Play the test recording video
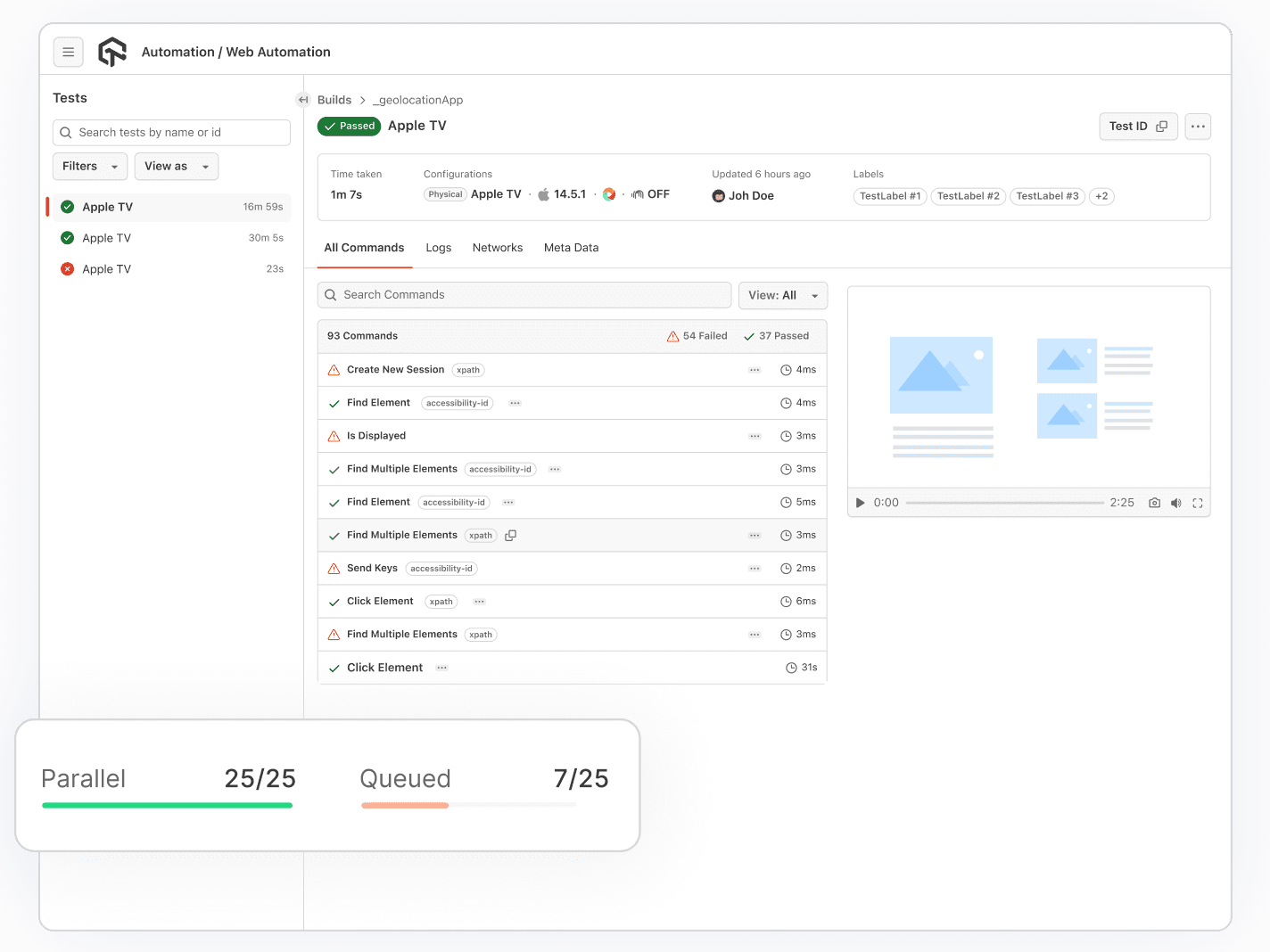This screenshot has height=952, width=1270. 859,502
